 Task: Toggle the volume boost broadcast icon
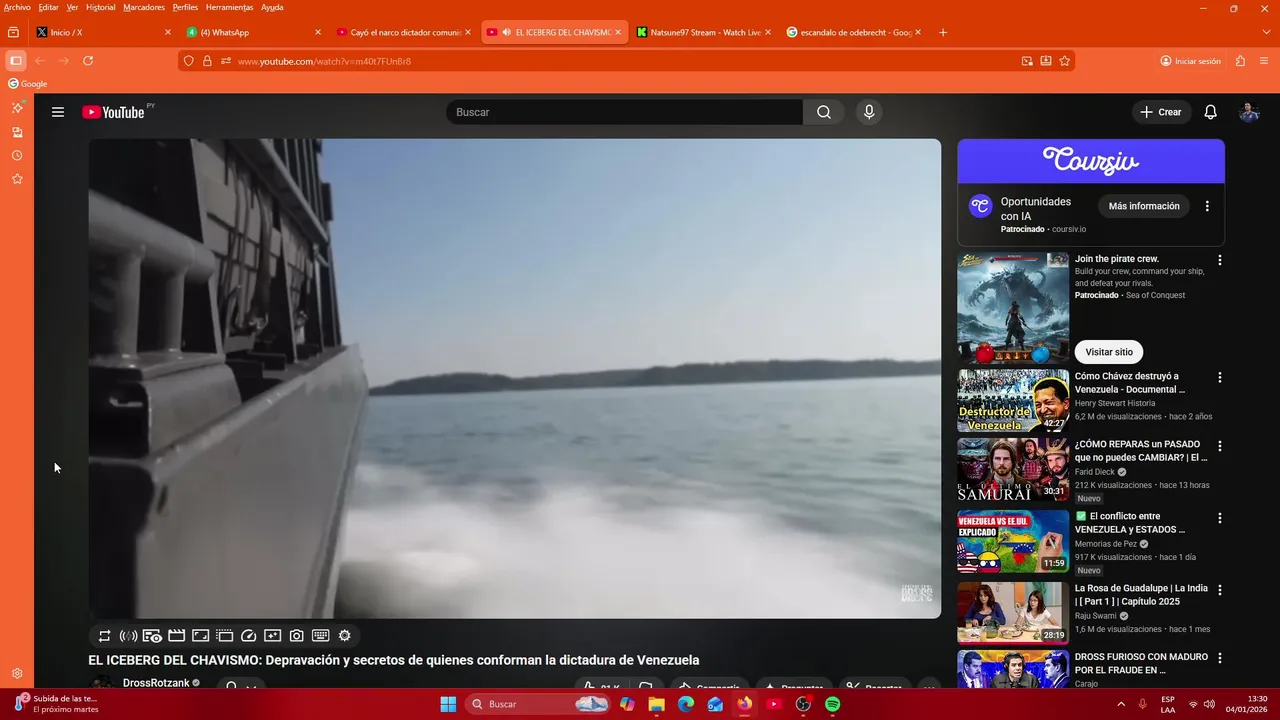tap(129, 636)
